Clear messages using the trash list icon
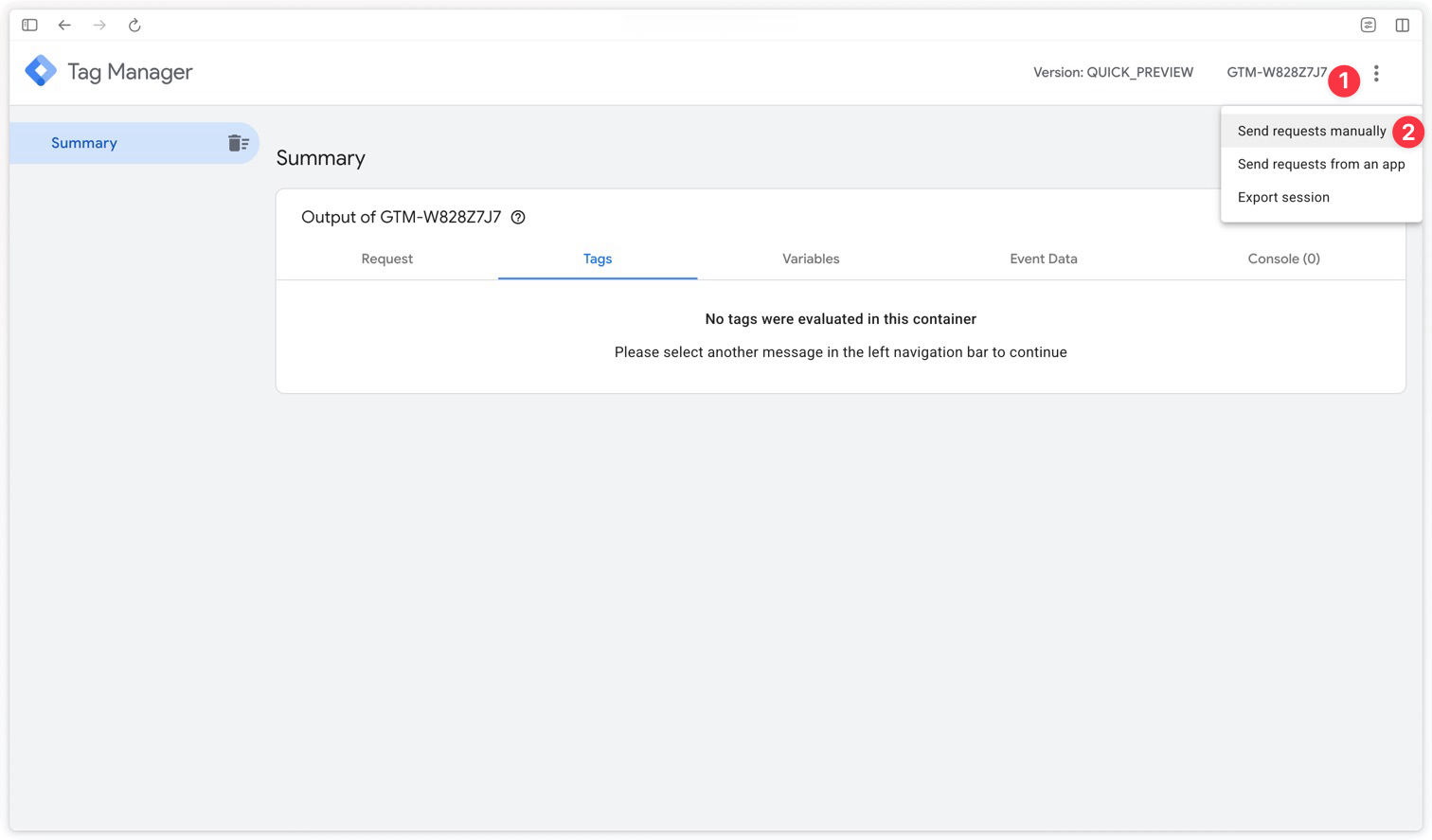This screenshot has height=840, width=1432. [239, 143]
